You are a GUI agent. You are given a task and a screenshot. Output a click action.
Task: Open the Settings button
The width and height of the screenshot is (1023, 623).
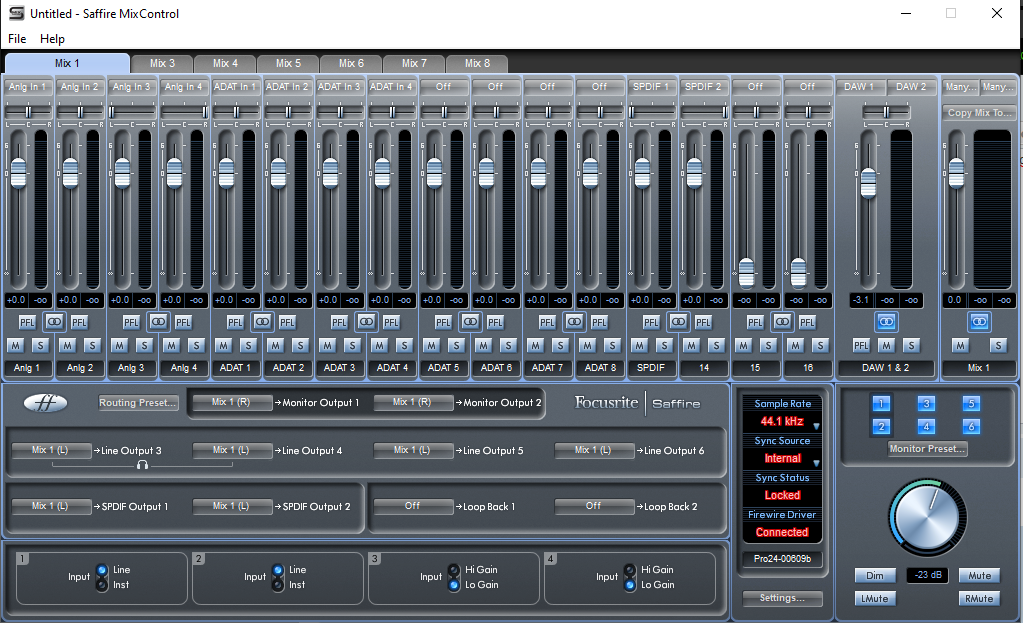(x=782, y=598)
